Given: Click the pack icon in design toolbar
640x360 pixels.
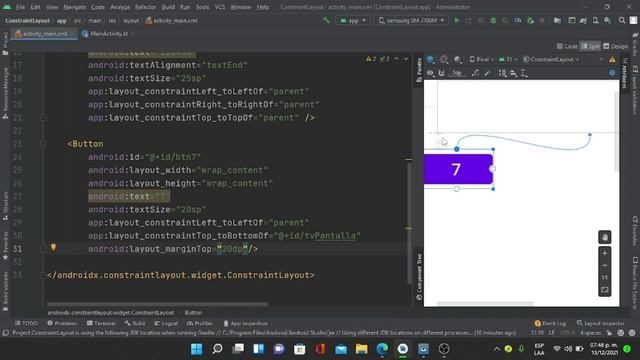Looking at the screenshot, I should tap(502, 73).
